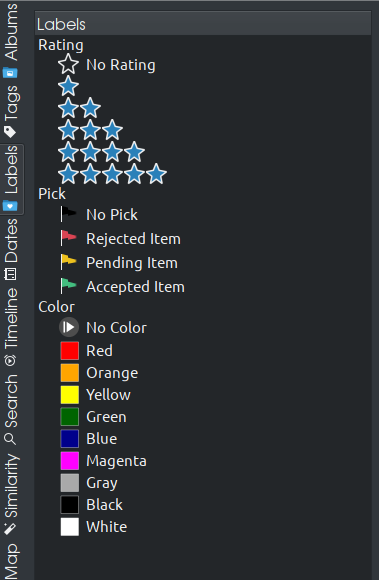Click the Color tree category

[57, 307]
